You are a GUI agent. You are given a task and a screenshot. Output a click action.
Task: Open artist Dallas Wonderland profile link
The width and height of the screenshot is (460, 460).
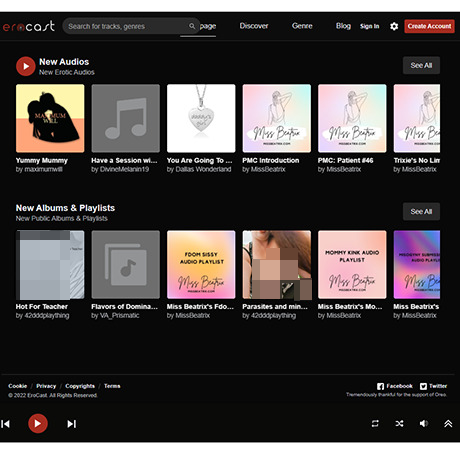pyautogui.click(x=203, y=169)
